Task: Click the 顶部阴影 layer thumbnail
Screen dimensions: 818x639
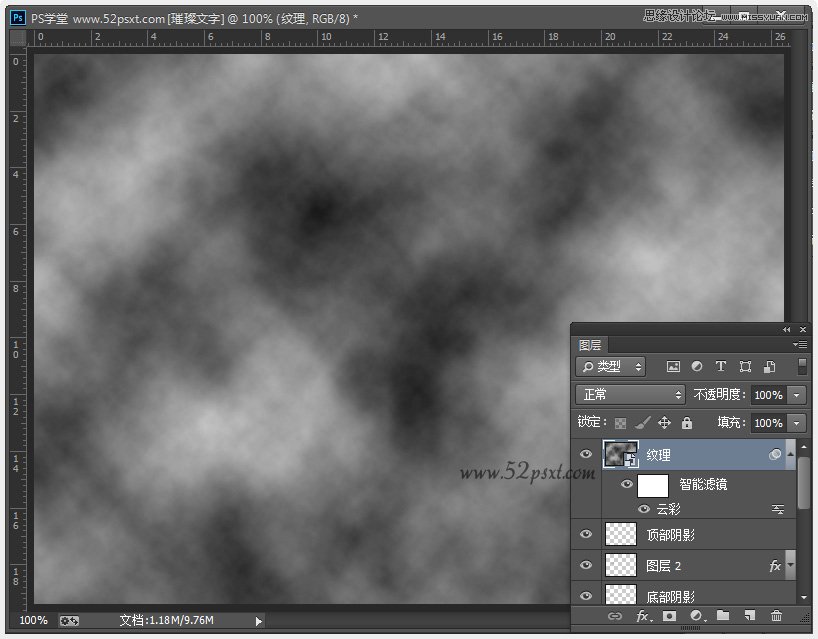Action: point(621,534)
